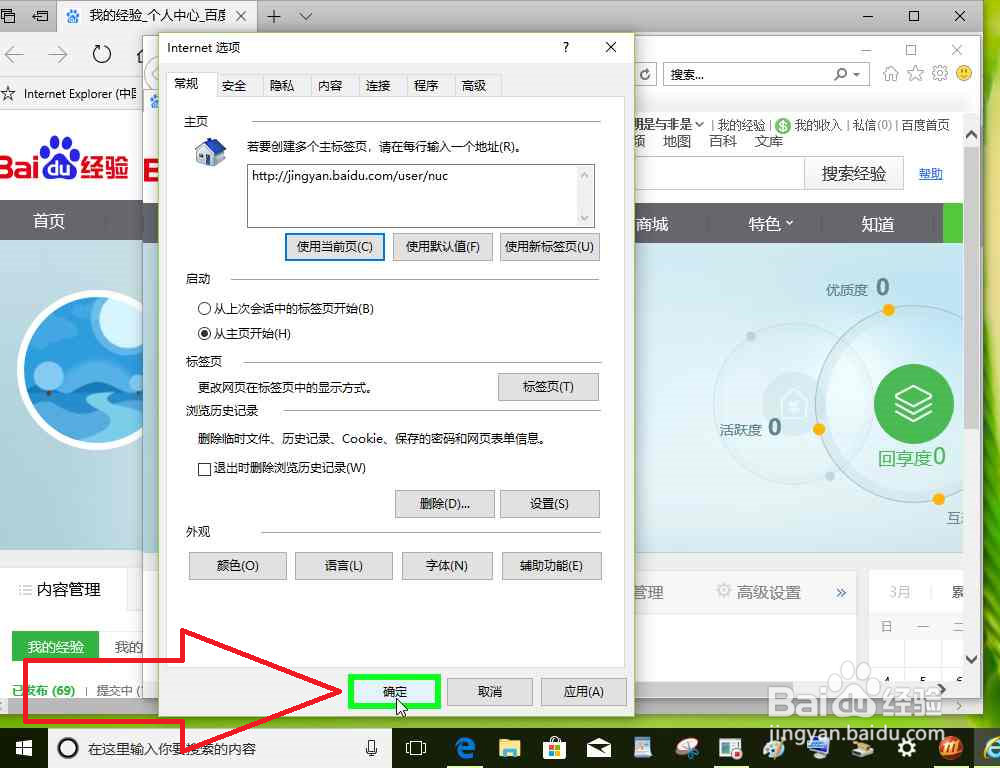Click the 使用当前页 button

[334, 247]
